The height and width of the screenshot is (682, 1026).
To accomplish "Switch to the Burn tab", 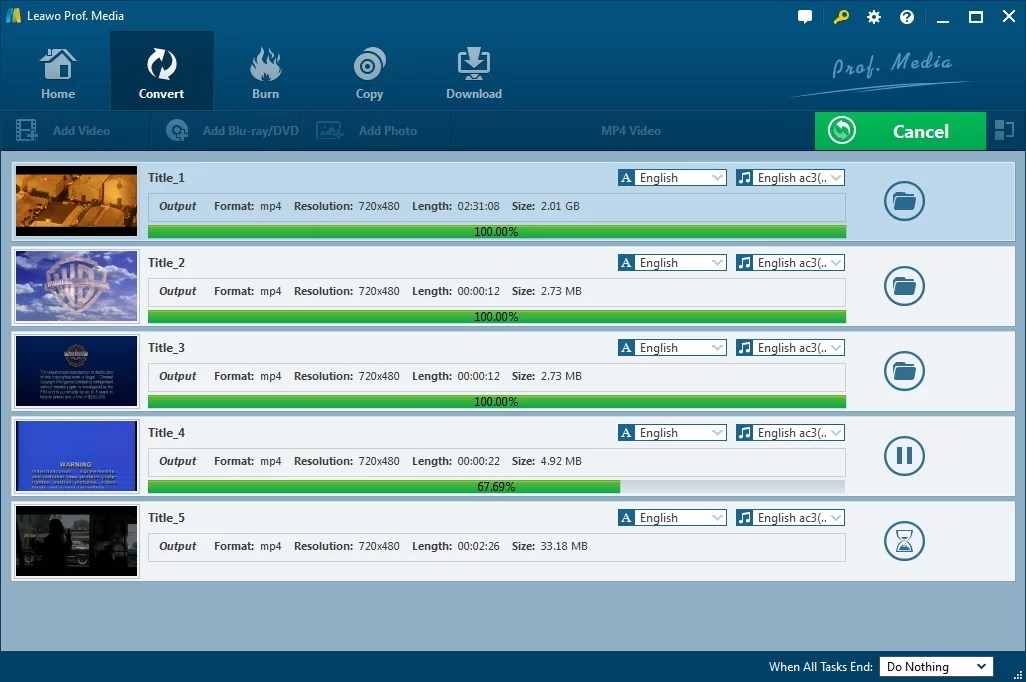I will point(265,70).
